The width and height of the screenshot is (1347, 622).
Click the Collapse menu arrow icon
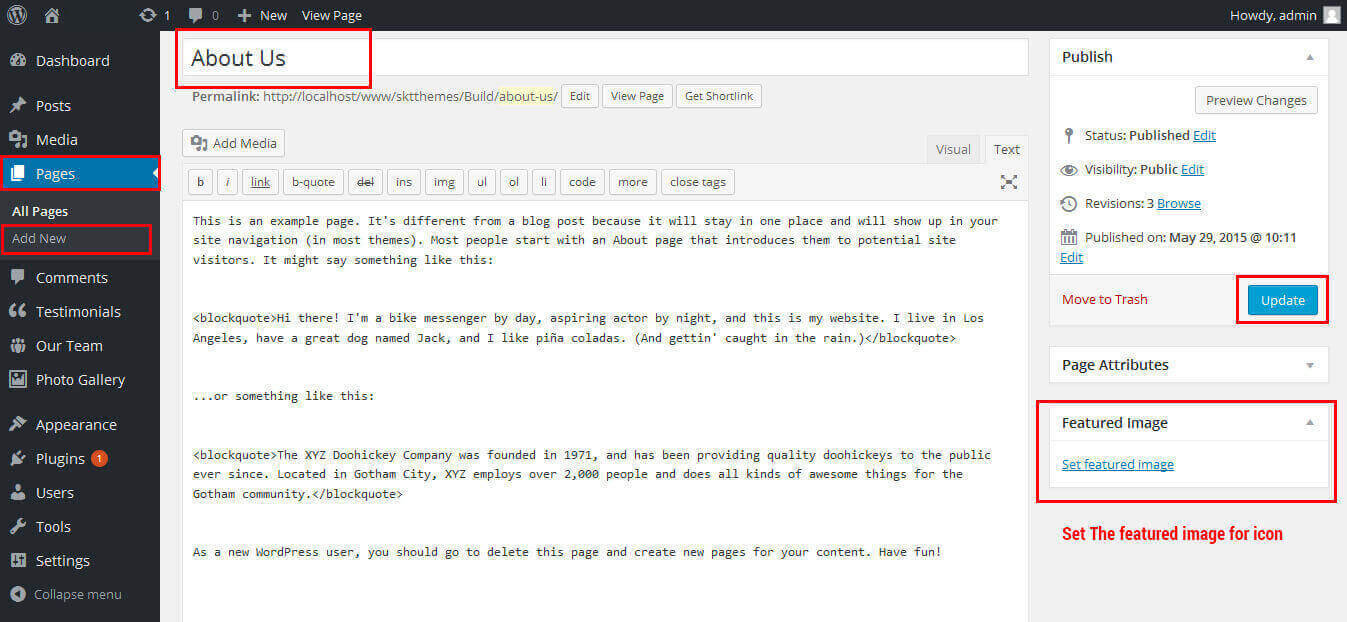coord(18,595)
